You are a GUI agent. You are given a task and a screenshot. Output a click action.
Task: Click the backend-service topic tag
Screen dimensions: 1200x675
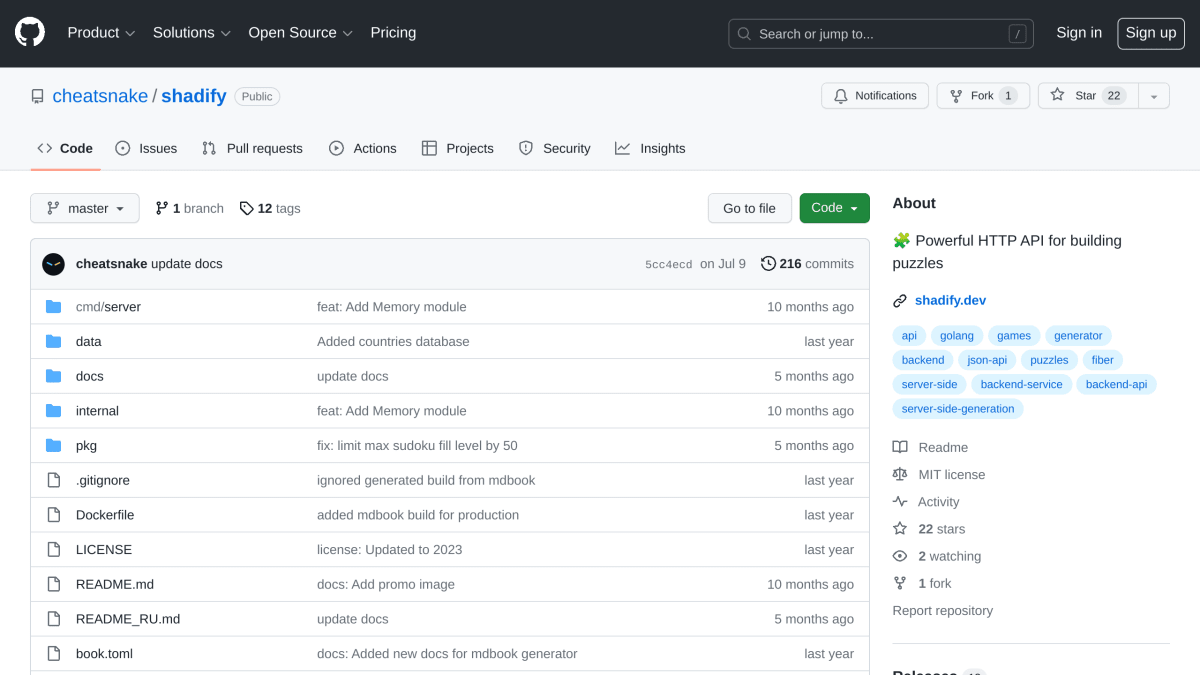(1022, 385)
